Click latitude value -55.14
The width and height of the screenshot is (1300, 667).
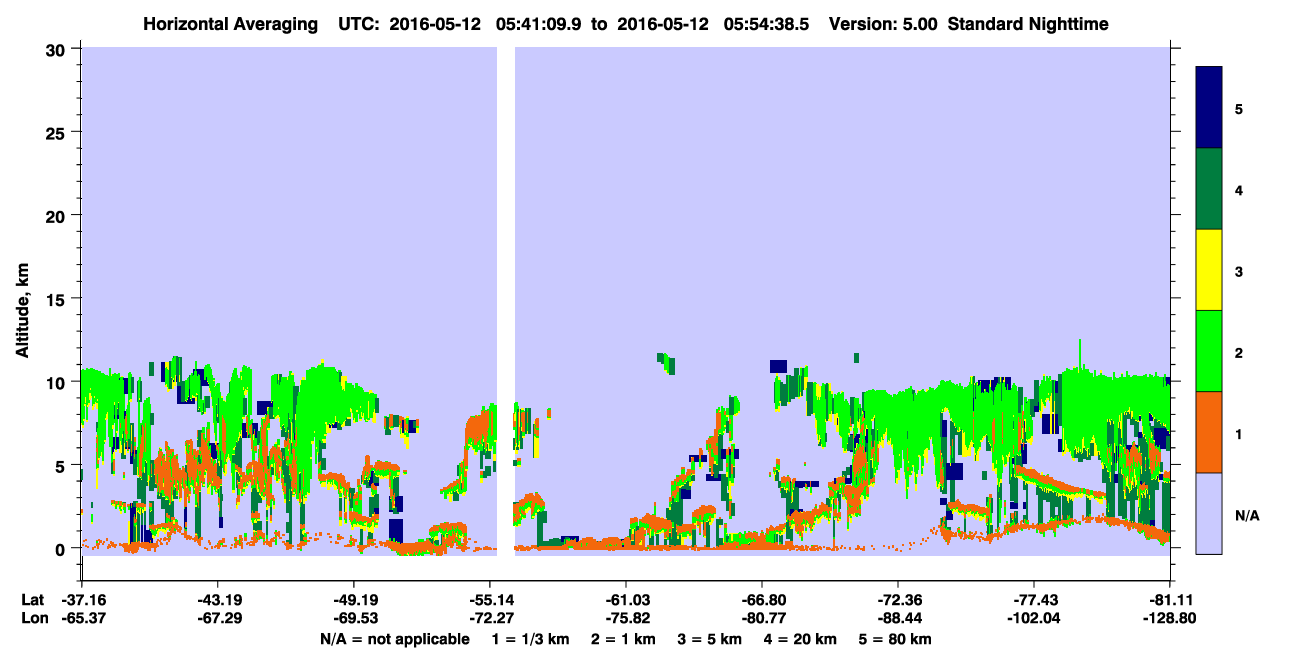tap(489, 600)
